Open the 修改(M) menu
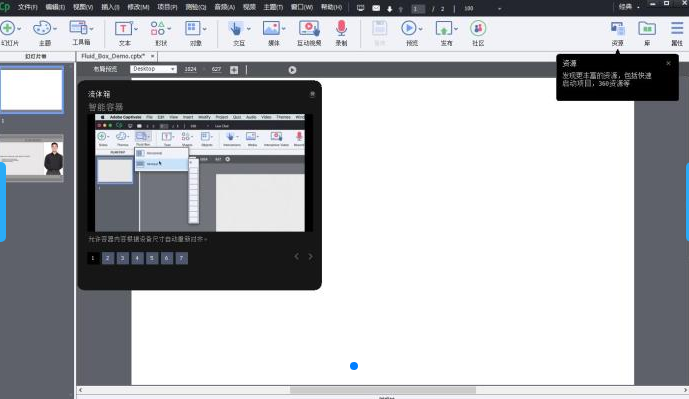Image resolution: width=689 pixels, height=399 pixels. pos(138,7)
